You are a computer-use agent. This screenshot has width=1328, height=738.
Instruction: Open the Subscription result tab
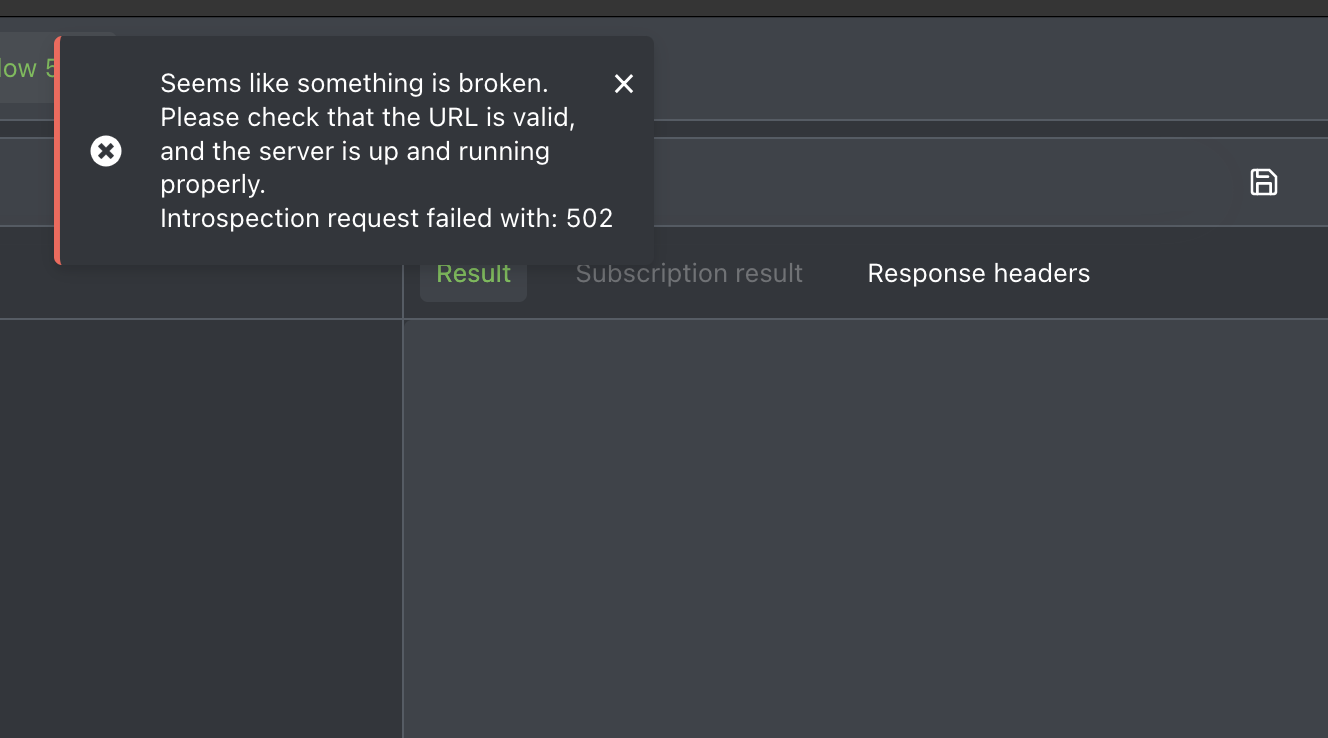pyautogui.click(x=688, y=273)
